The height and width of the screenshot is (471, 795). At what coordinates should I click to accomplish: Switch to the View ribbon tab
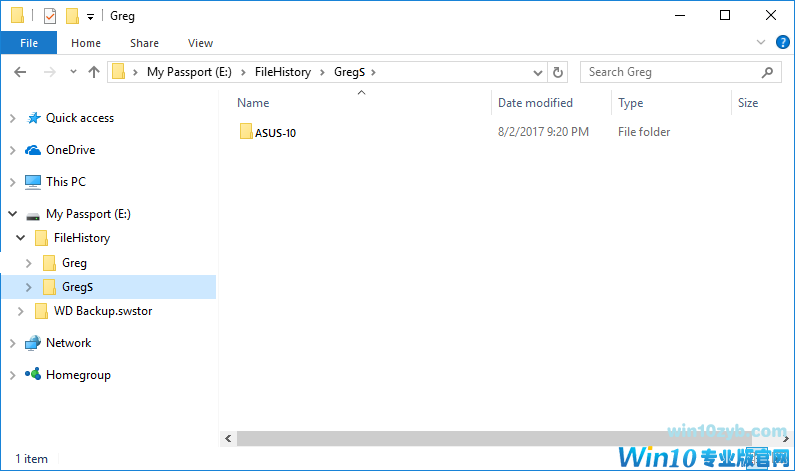click(200, 43)
